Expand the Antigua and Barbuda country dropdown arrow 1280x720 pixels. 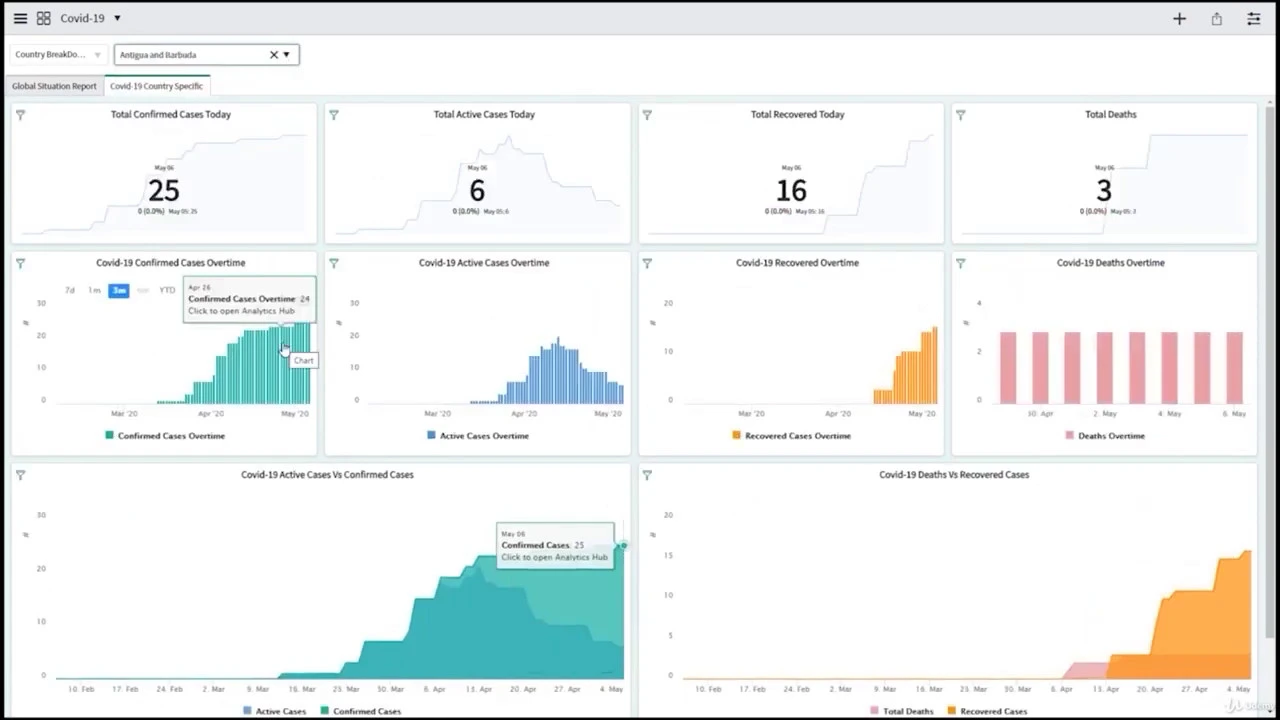287,55
